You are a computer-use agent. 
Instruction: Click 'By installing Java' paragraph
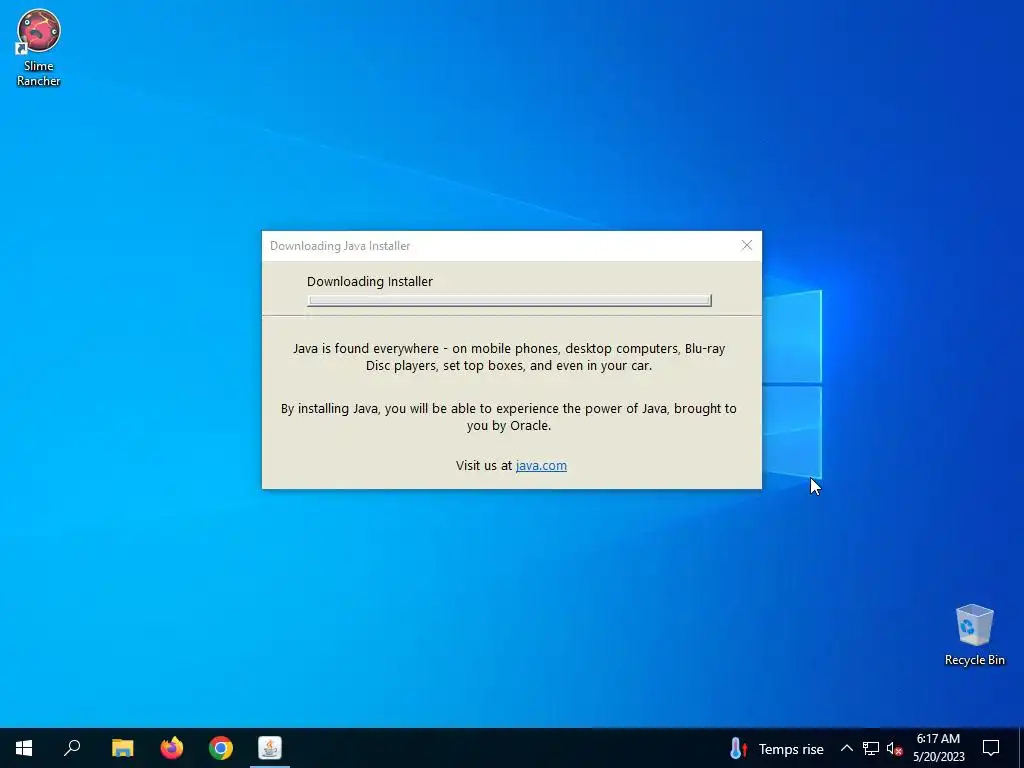click(509, 417)
